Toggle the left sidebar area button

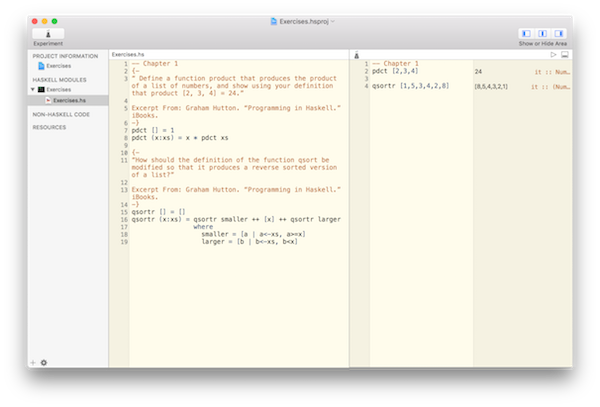pos(527,34)
